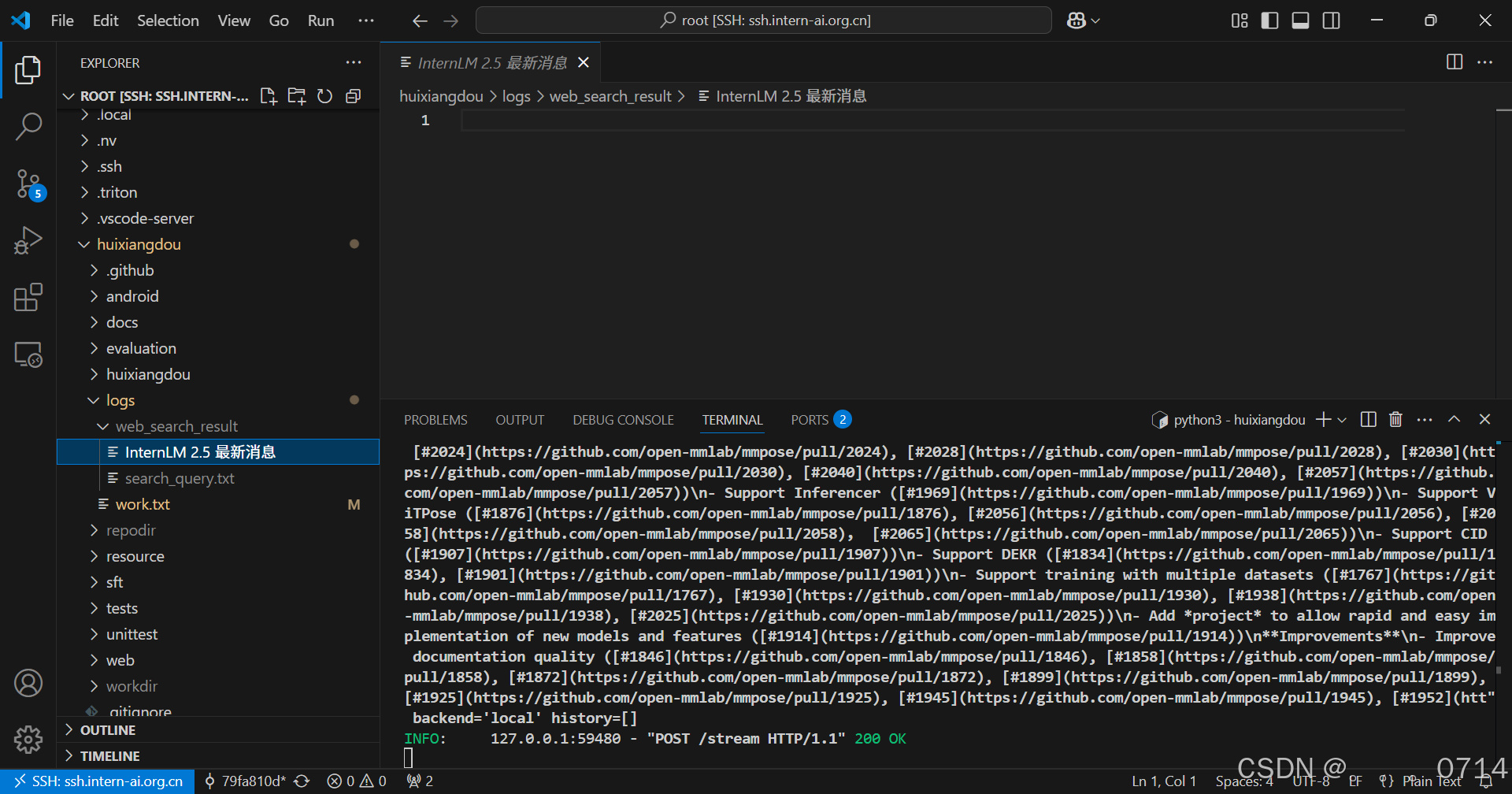Click the SSH remote host status button

(x=98, y=781)
